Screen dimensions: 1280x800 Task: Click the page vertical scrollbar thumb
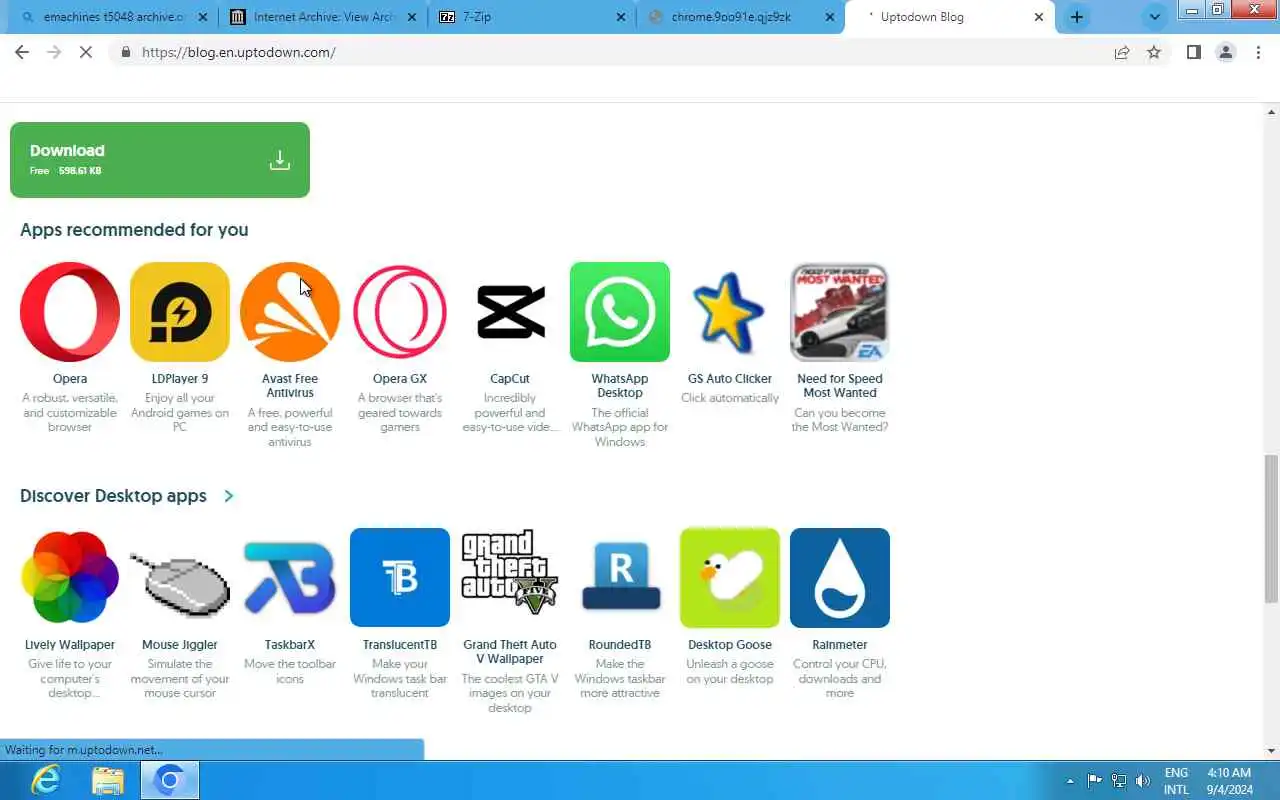(1271, 528)
